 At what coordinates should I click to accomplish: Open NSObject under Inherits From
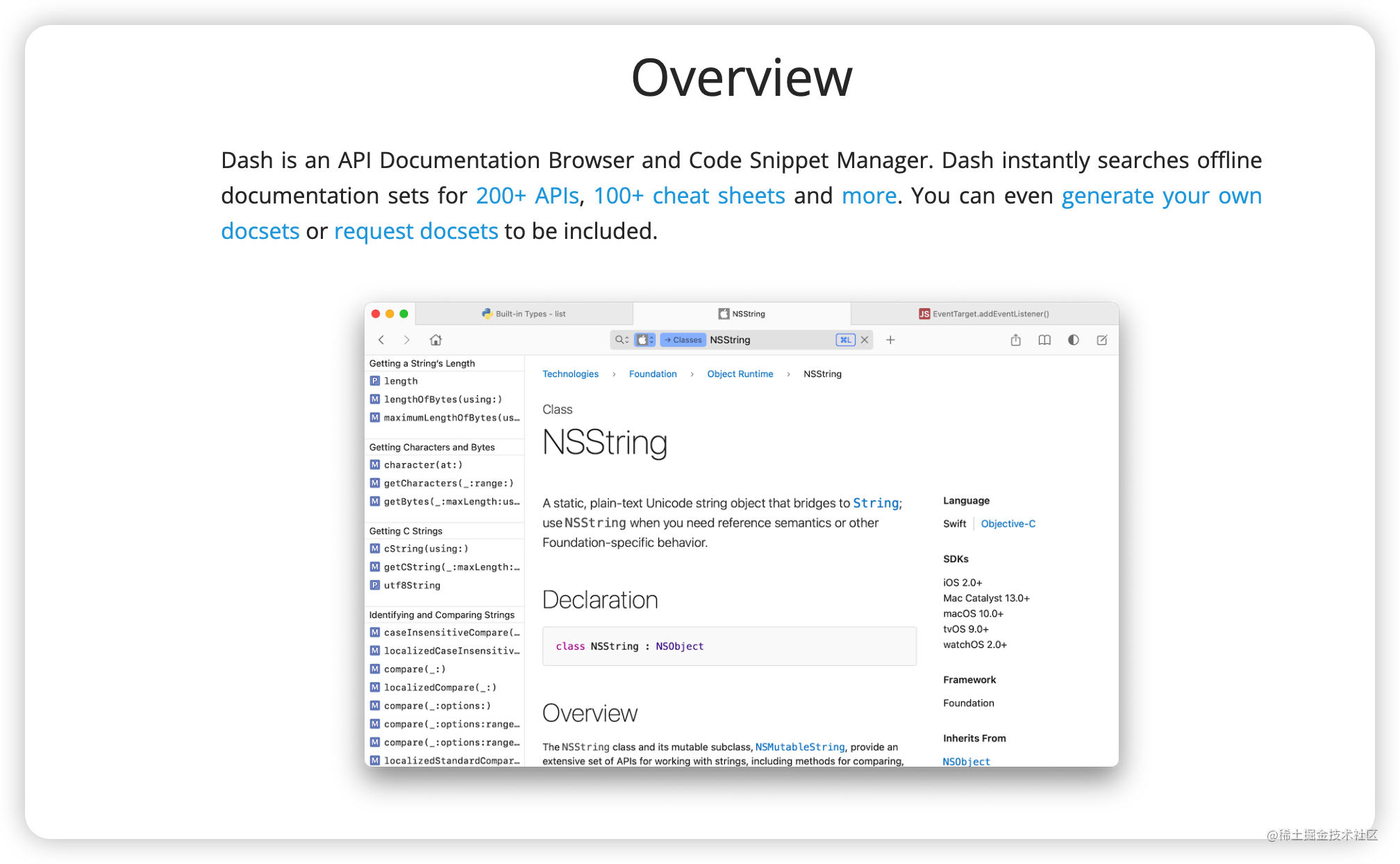[966, 761]
